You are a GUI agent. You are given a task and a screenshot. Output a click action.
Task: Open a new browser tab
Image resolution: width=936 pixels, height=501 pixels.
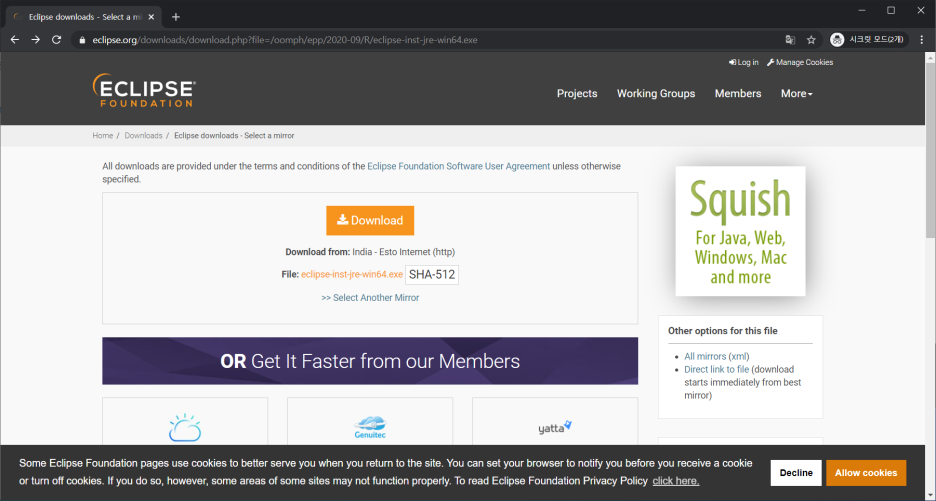click(x=176, y=17)
